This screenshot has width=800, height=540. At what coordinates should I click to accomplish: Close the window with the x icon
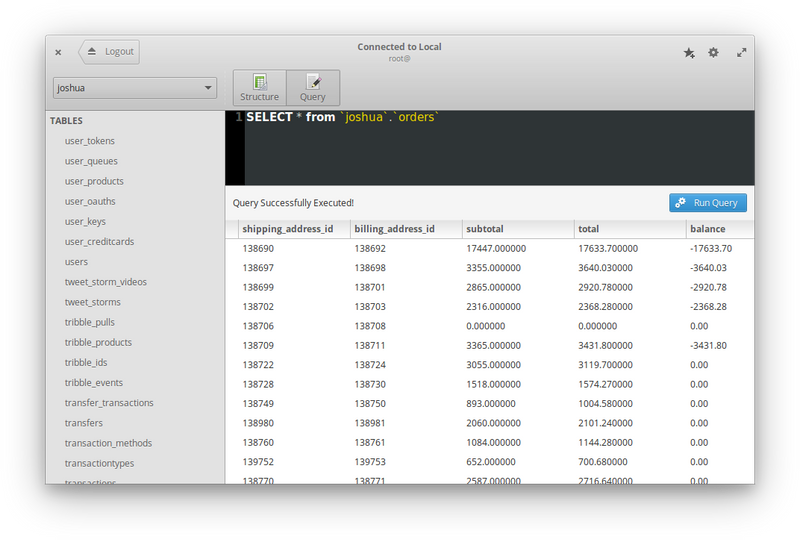(58, 52)
